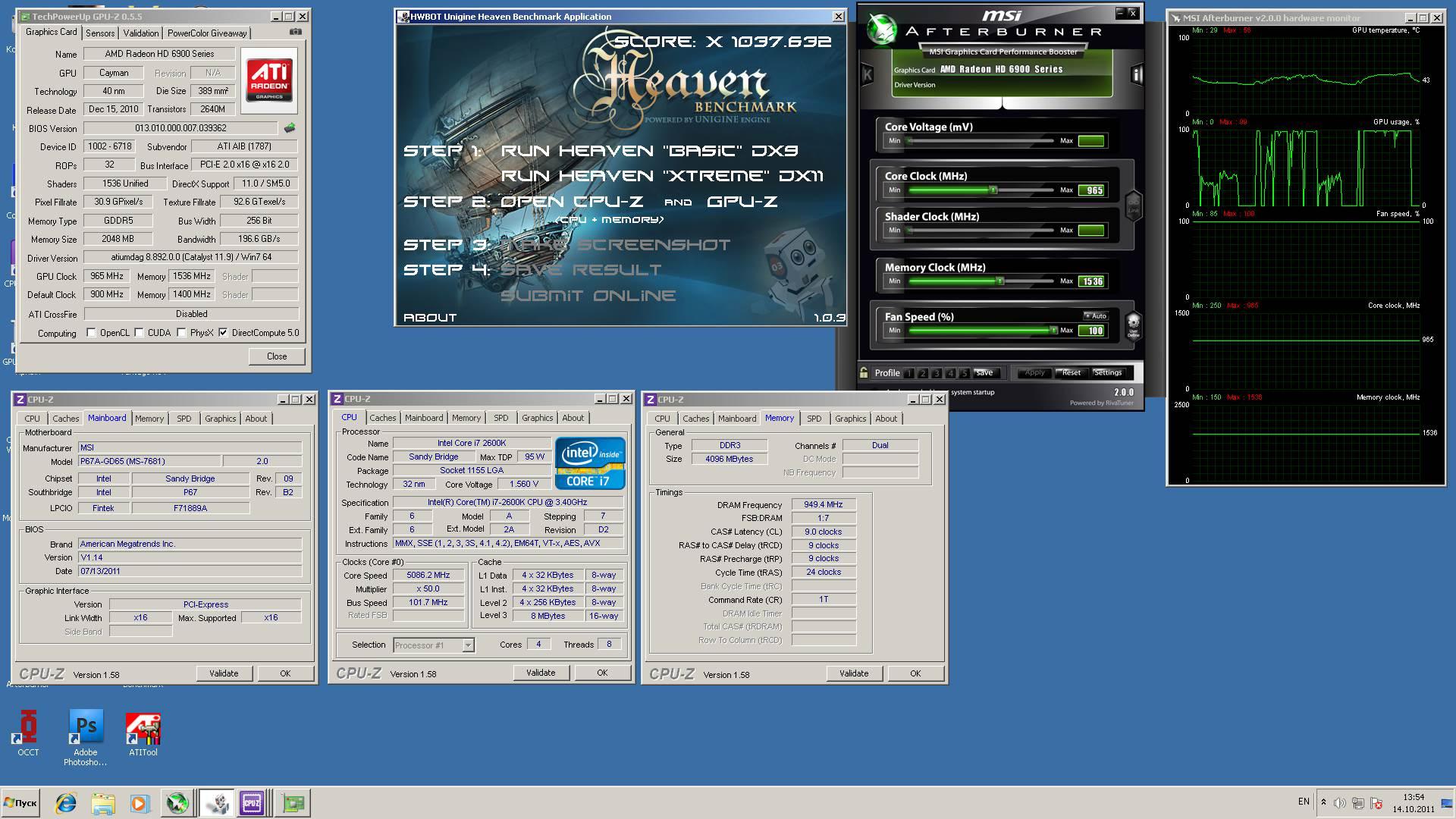Click the Memory Clock slider handle
Screen dimensions: 1456x819
click(x=1000, y=281)
